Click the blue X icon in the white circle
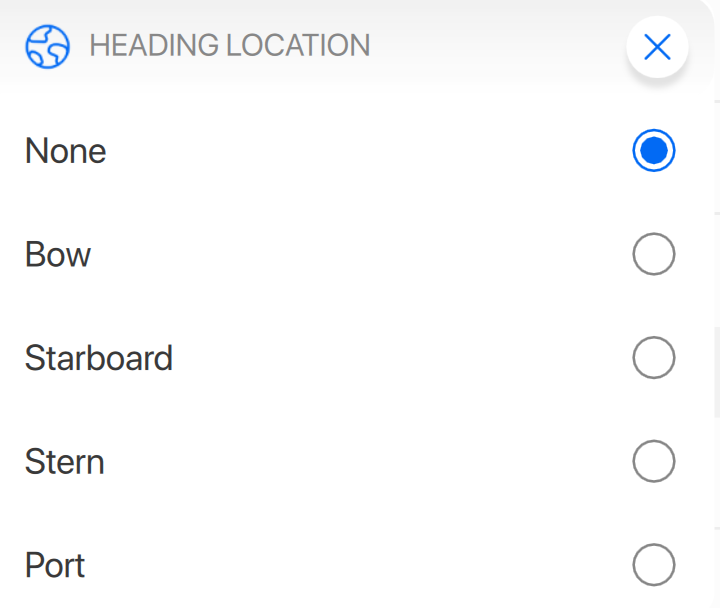 pyautogui.click(x=657, y=47)
